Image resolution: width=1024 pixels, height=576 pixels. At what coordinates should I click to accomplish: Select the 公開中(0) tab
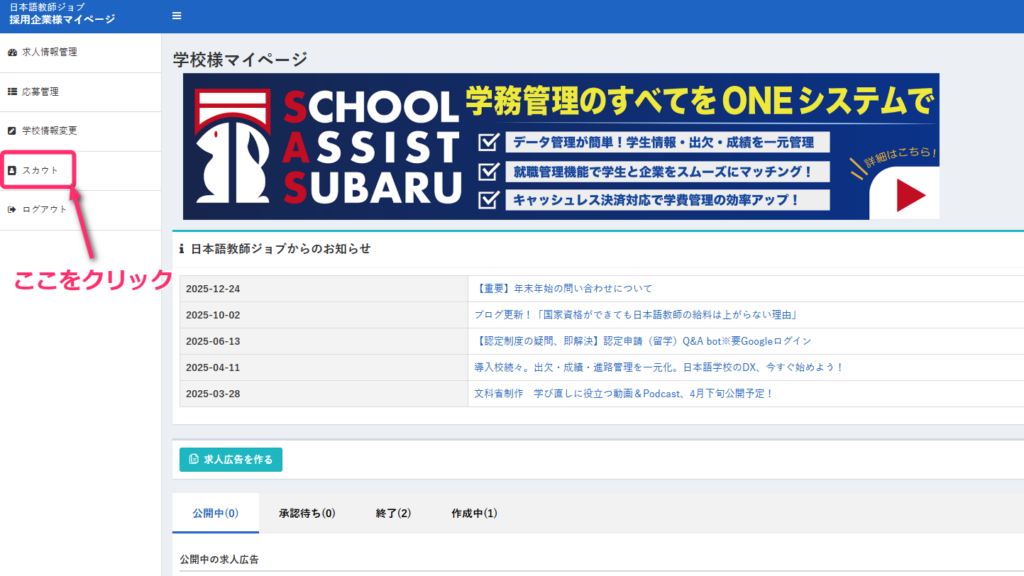215,514
